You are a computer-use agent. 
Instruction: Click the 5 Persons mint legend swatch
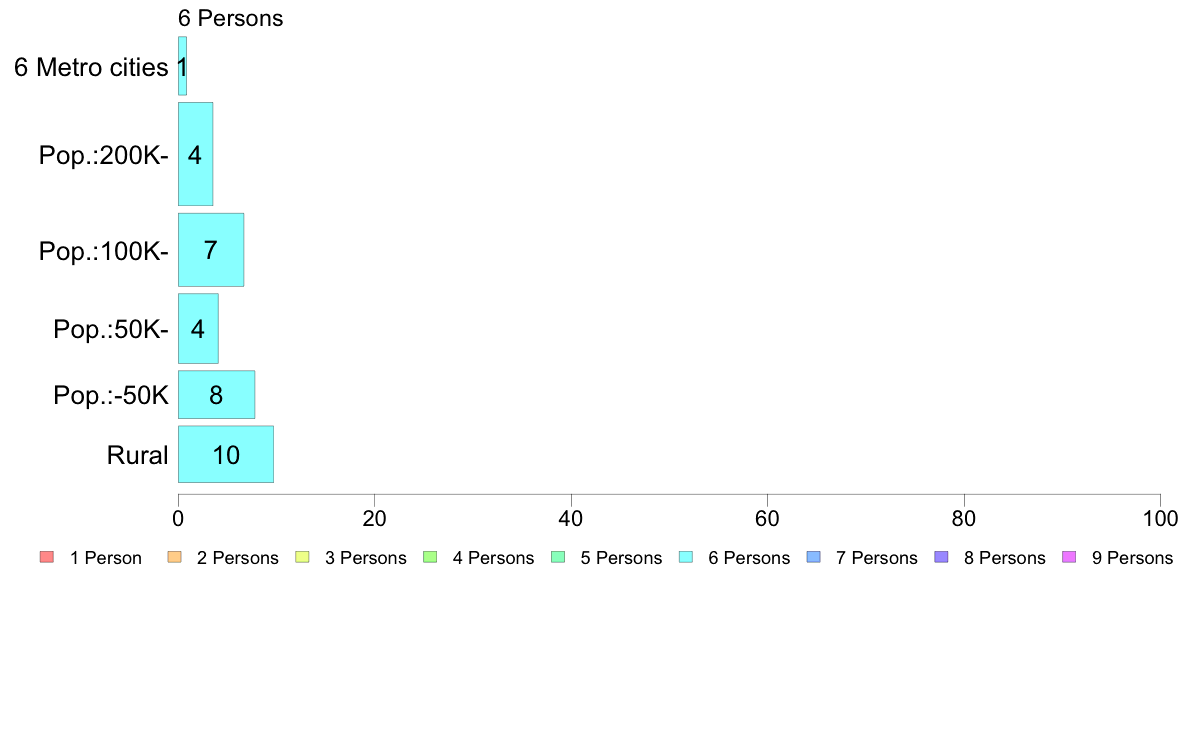558,557
